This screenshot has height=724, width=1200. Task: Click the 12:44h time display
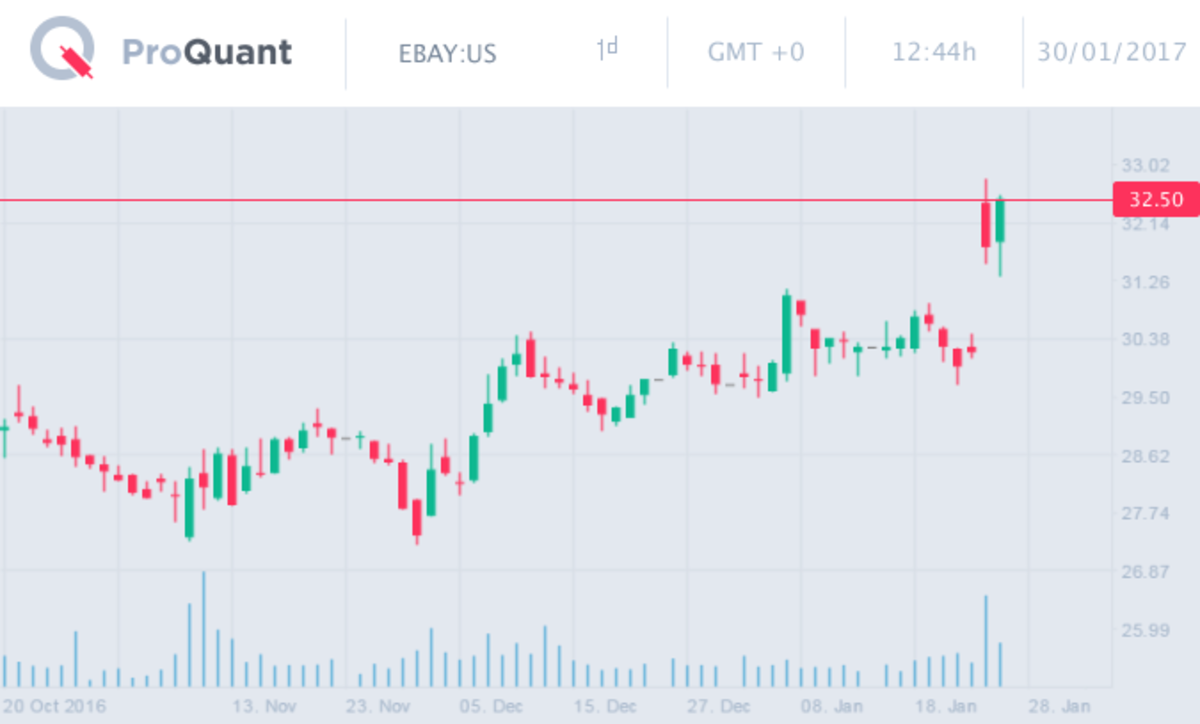(x=933, y=52)
